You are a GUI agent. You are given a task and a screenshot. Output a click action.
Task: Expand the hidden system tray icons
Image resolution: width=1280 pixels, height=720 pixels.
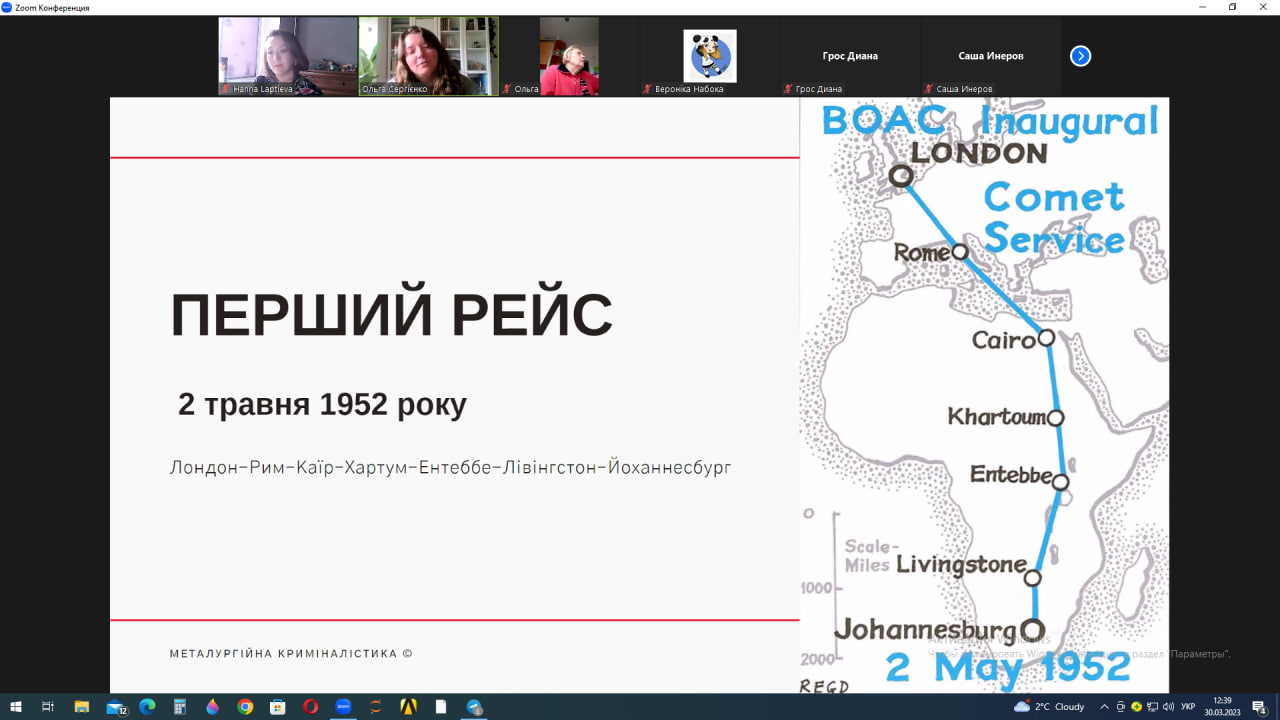point(1104,707)
